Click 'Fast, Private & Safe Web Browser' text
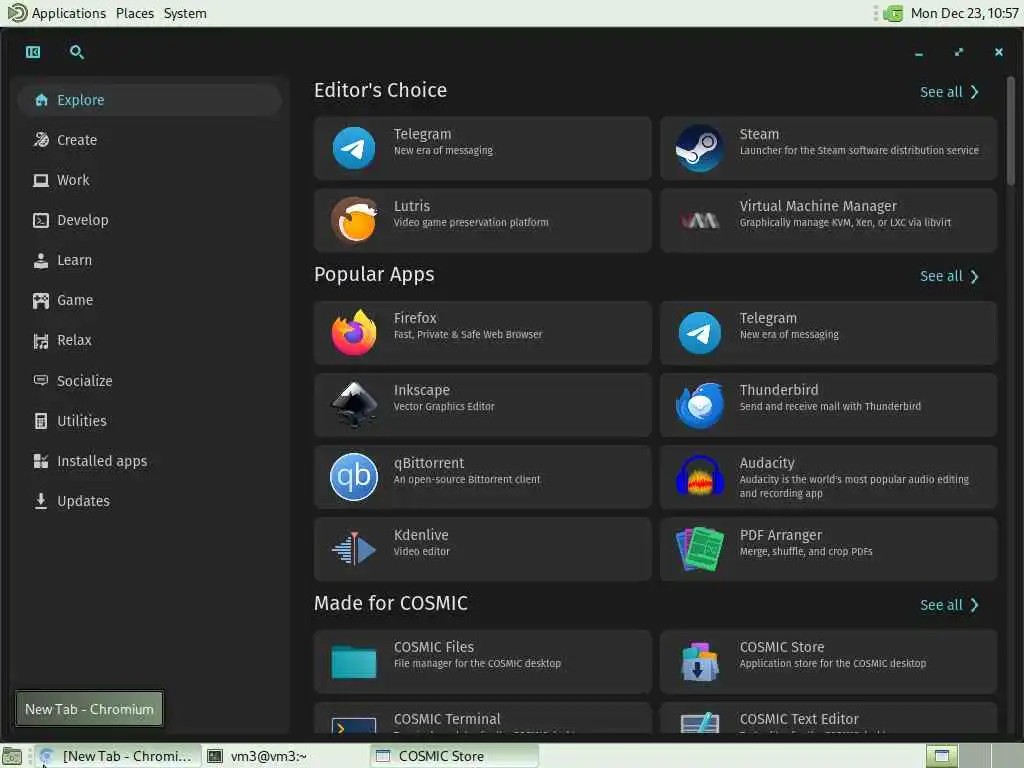 pos(468,334)
